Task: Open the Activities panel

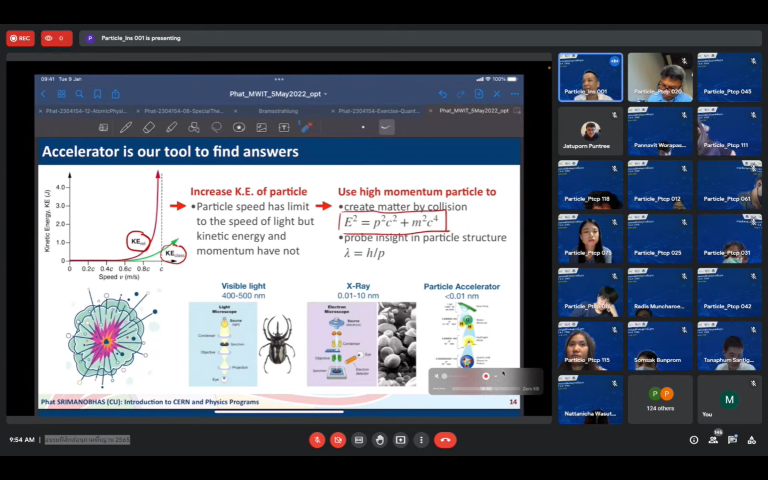Action: (751, 440)
